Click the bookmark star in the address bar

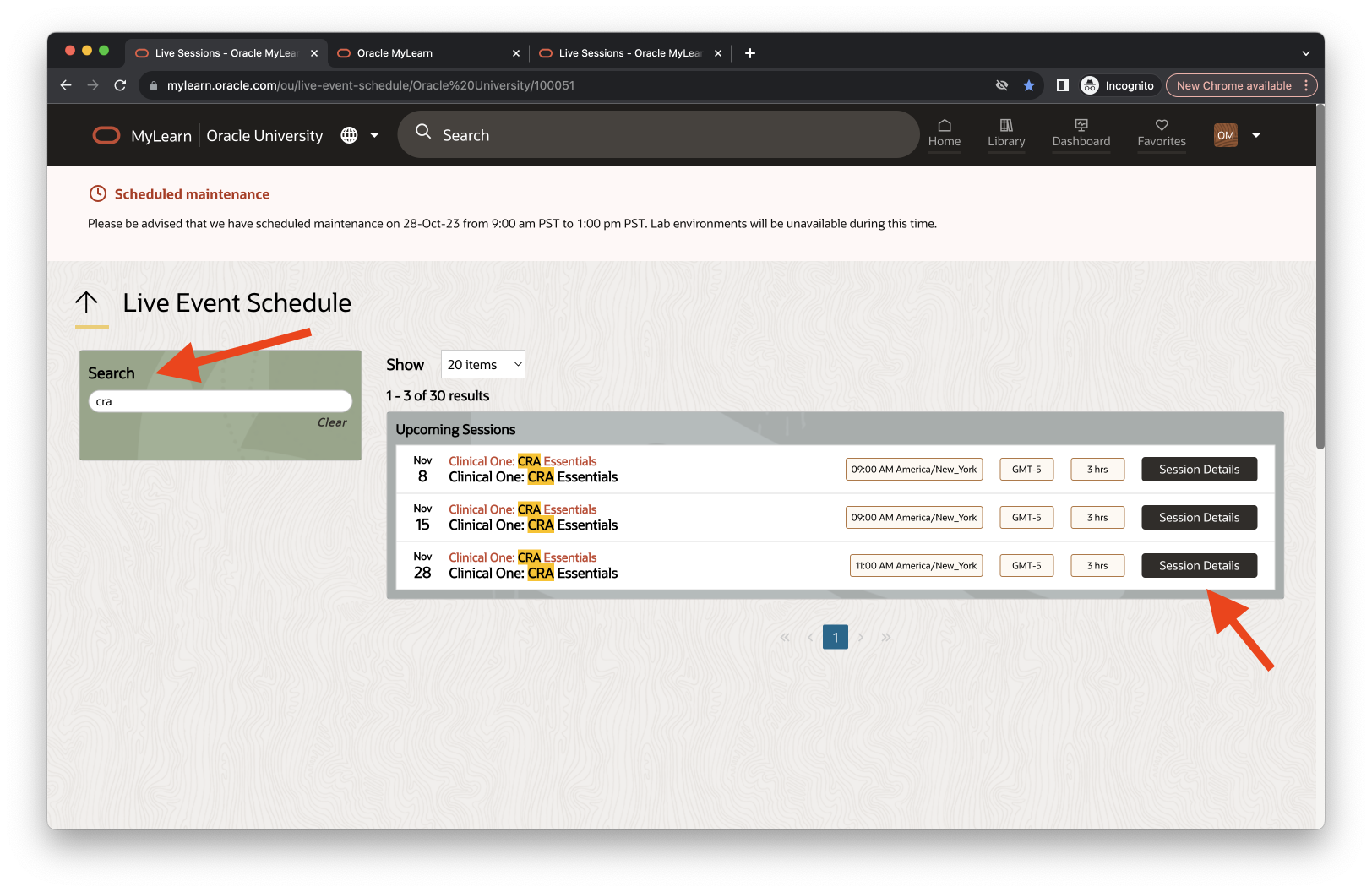click(x=1029, y=85)
